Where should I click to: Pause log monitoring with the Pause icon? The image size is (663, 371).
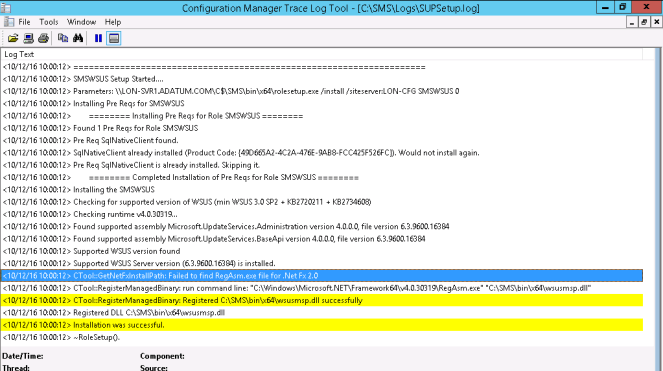click(x=98, y=38)
